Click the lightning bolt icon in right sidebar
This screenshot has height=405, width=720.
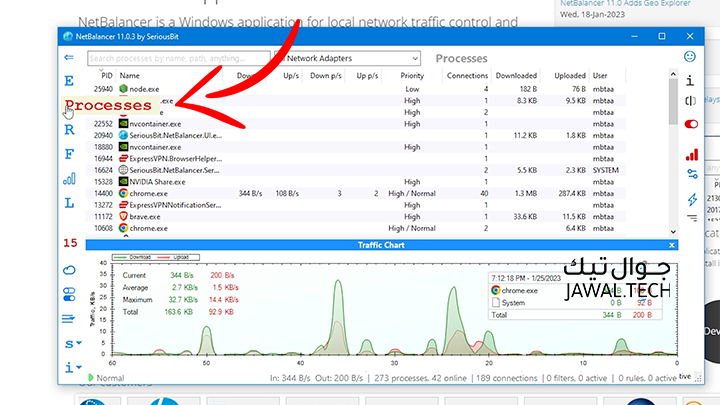tap(691, 200)
